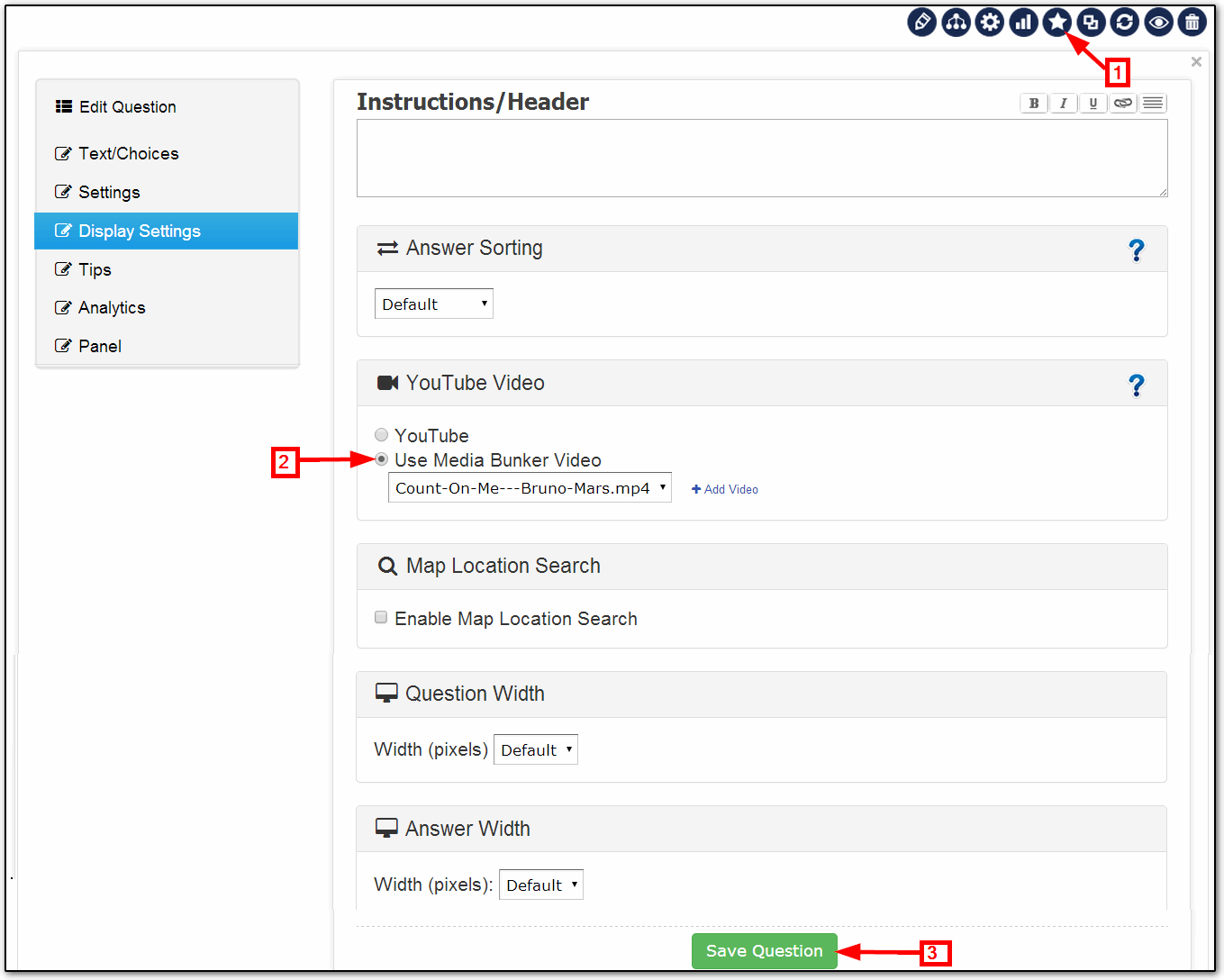Image resolution: width=1224 pixels, height=980 pixels.
Task: Toggle the eye preview icon
Action: coord(1158,22)
